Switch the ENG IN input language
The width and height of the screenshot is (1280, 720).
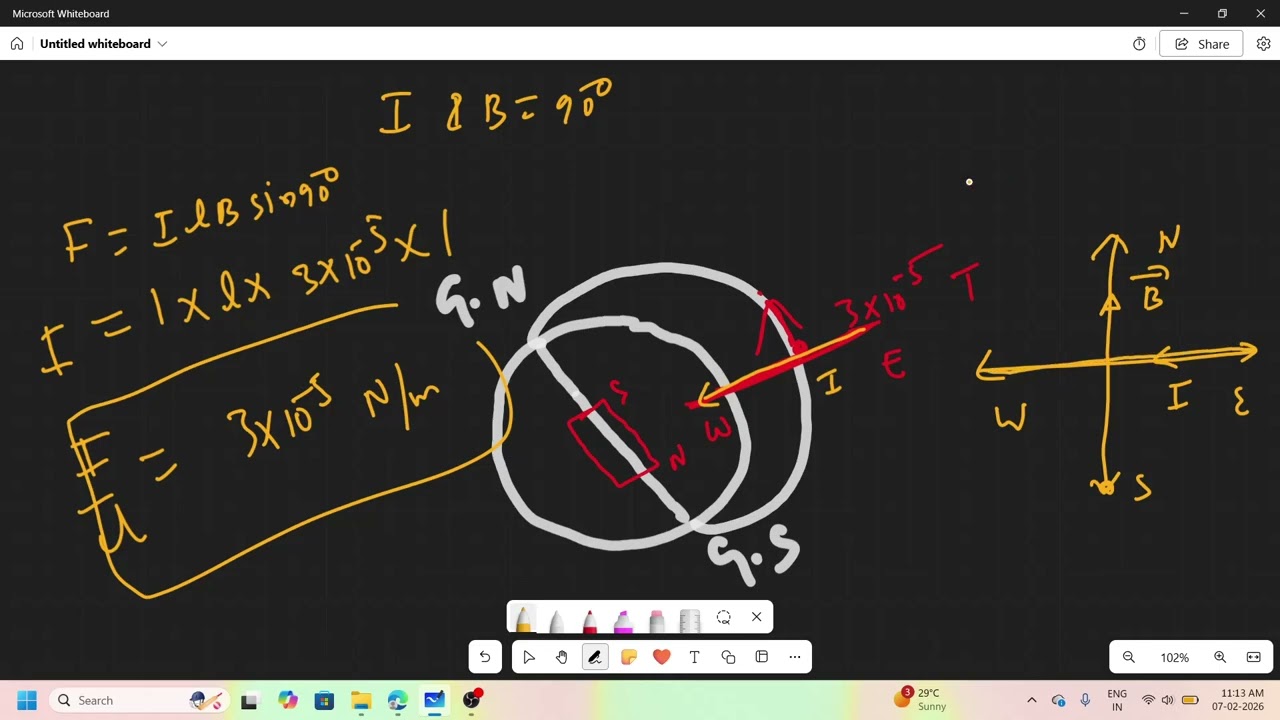(x=1117, y=700)
